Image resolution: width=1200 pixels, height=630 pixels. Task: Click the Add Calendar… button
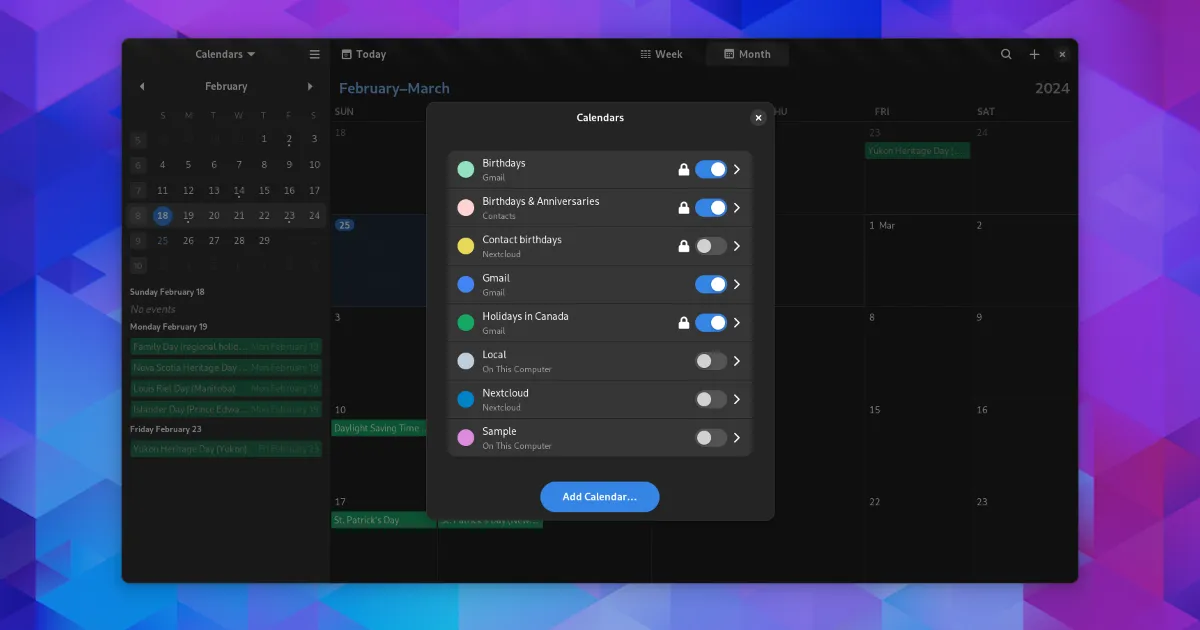click(x=599, y=497)
